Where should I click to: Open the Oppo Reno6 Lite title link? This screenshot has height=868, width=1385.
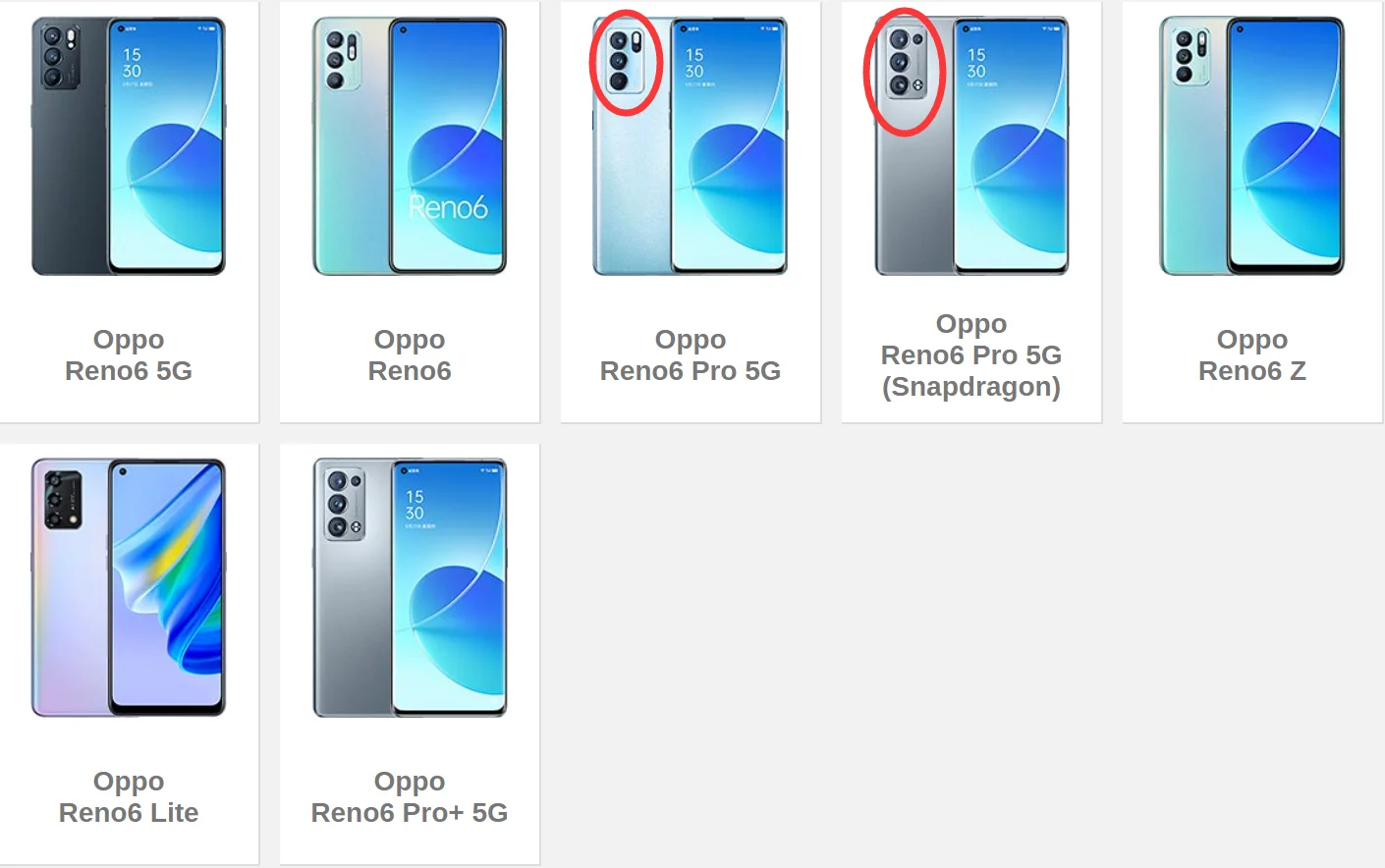pos(129,797)
